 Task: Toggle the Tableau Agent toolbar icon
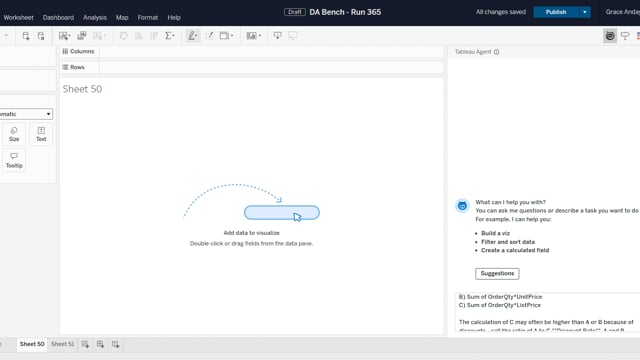point(610,36)
